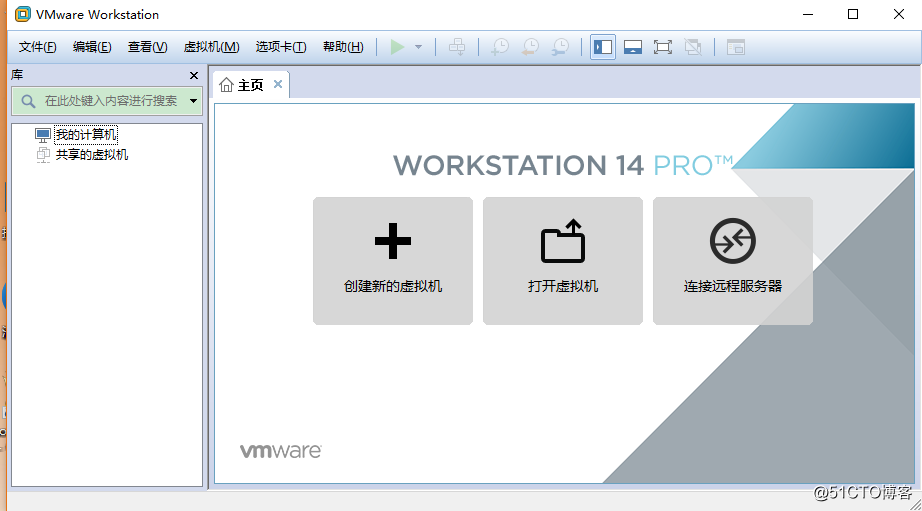Toggle the thumbnail bar view icon

coord(633,47)
